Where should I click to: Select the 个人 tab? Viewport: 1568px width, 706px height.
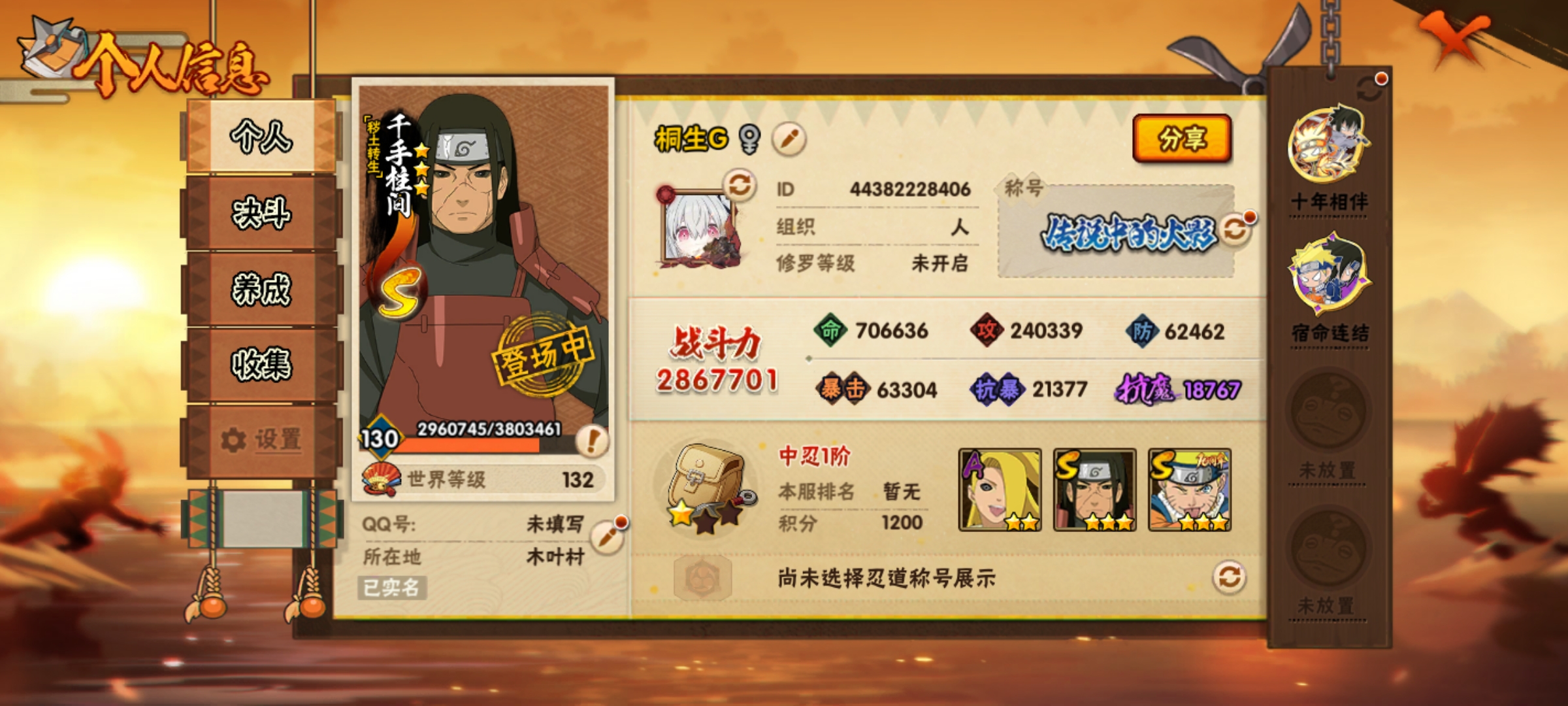[261, 137]
